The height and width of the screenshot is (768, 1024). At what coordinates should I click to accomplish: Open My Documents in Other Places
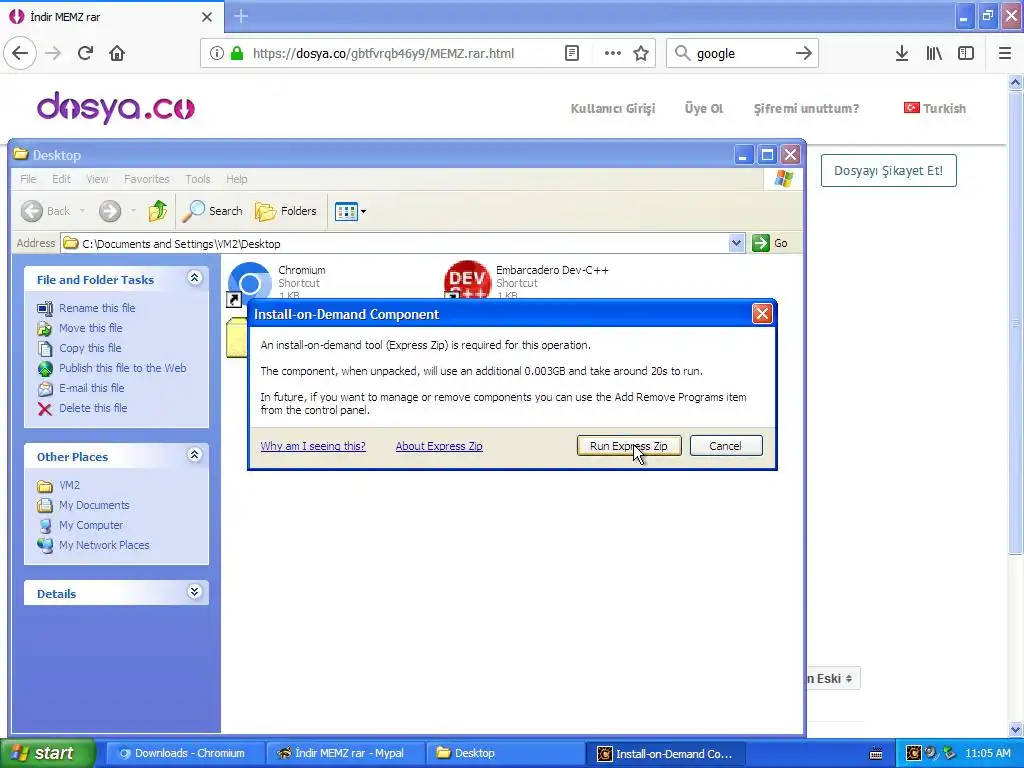94,505
